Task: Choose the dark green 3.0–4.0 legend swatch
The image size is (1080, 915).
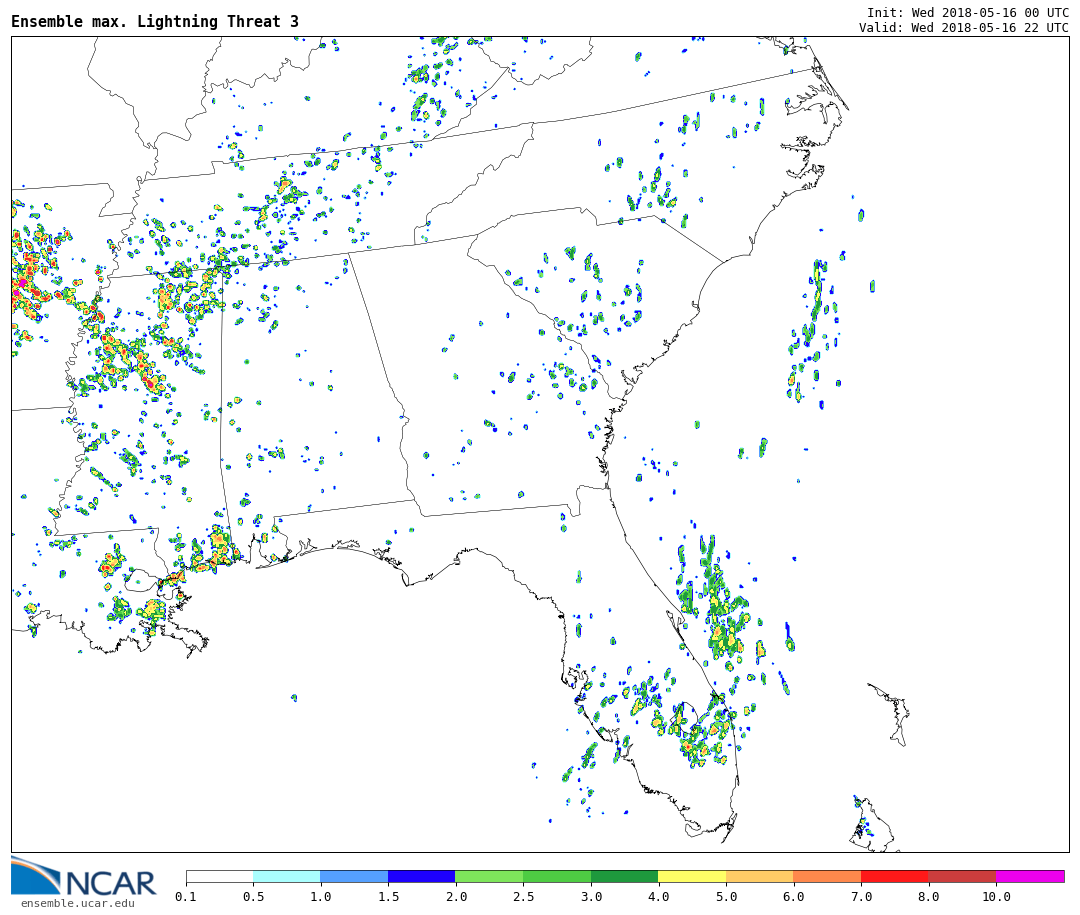Action: coord(624,876)
